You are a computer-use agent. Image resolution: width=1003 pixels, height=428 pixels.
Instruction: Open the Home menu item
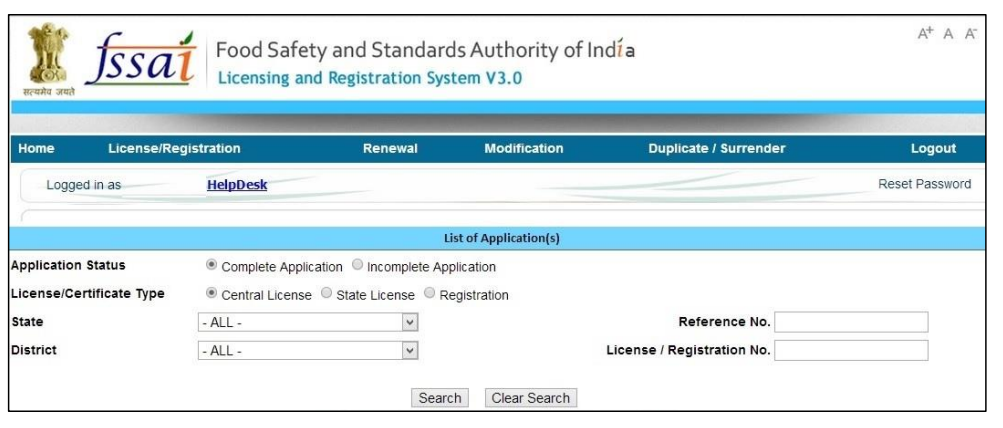[x=36, y=149]
